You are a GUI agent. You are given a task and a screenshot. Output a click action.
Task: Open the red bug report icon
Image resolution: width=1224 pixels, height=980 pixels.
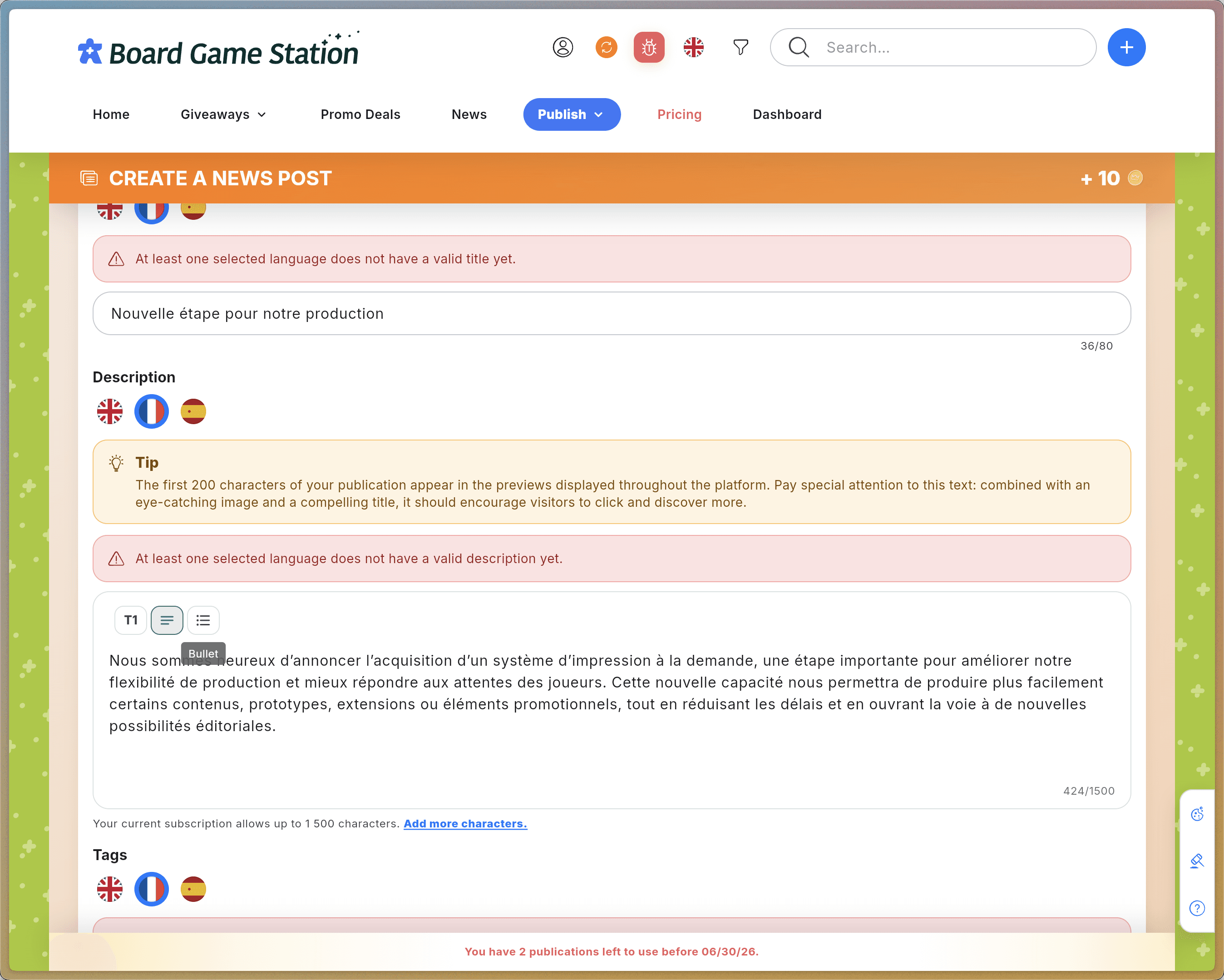pyautogui.click(x=649, y=47)
